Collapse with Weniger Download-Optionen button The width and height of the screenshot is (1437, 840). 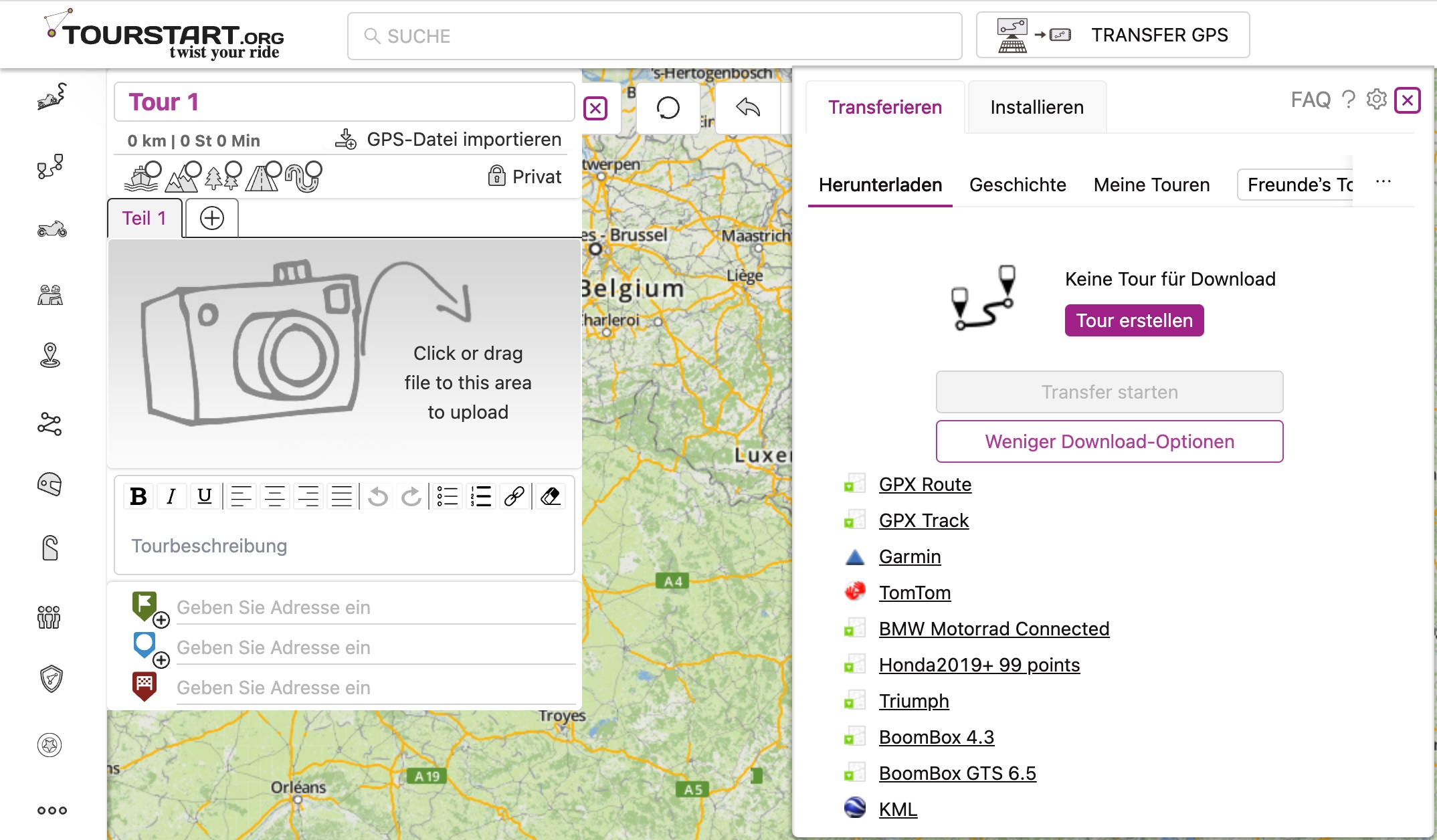(x=1109, y=441)
